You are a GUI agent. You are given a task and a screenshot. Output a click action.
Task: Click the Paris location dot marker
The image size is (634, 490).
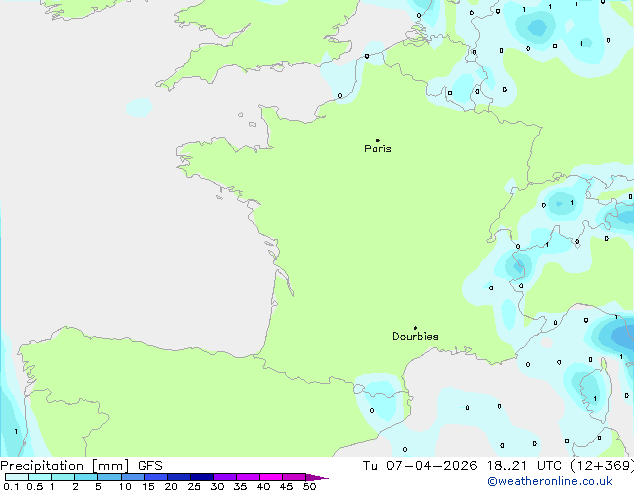pyautogui.click(x=378, y=140)
